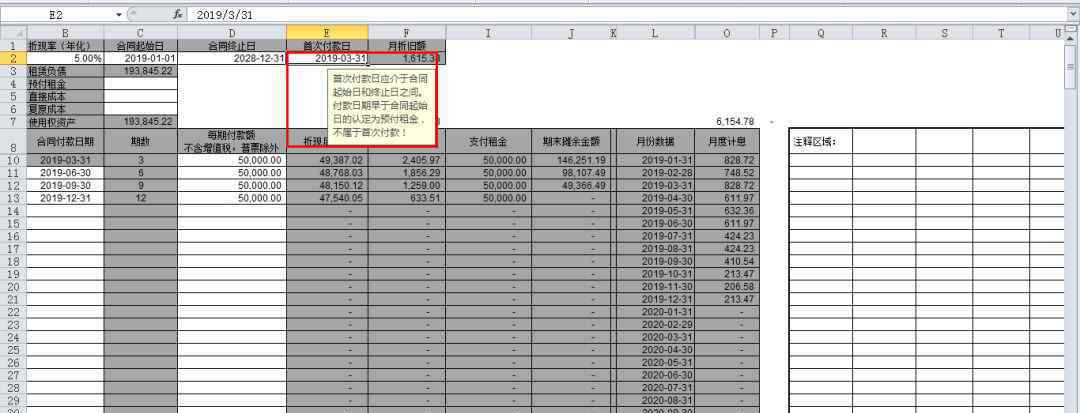Click the insert function fx icon
Image resolution: width=1080 pixels, height=413 pixels.
point(178,14)
